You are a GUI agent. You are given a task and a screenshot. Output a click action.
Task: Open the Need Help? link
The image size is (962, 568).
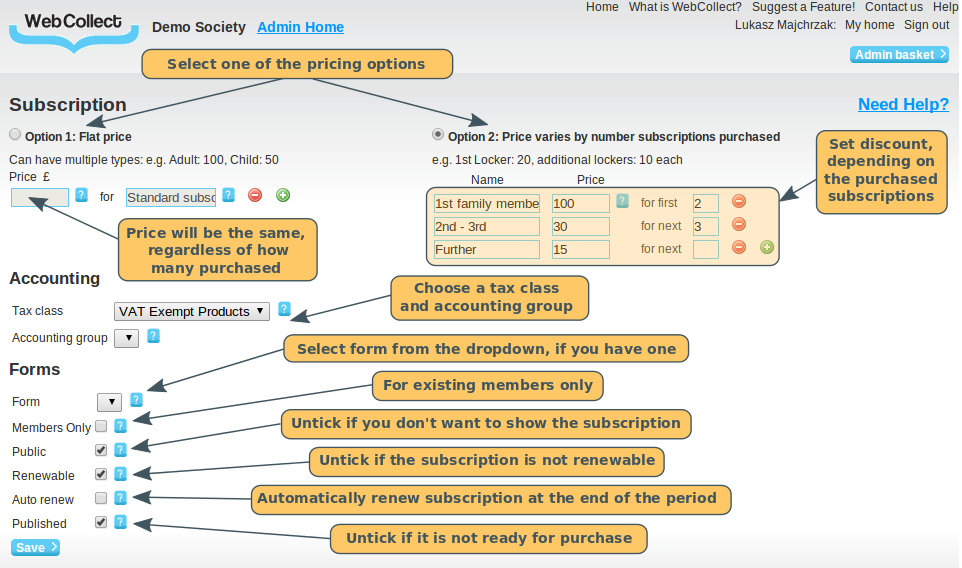point(903,105)
